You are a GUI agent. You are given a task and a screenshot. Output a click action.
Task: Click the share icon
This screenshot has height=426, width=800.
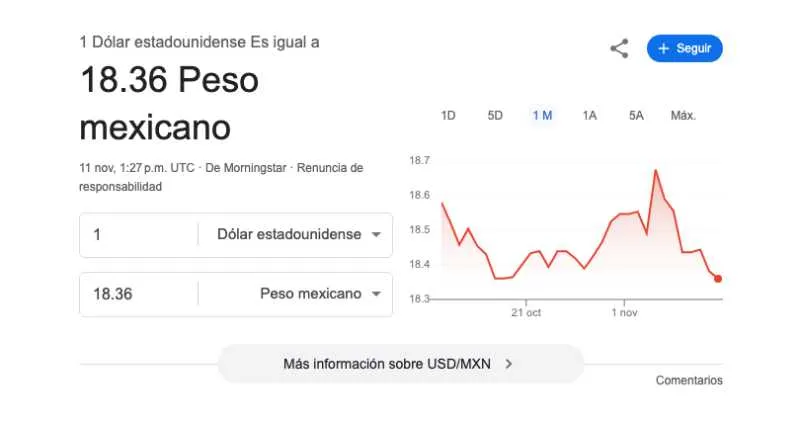(619, 48)
